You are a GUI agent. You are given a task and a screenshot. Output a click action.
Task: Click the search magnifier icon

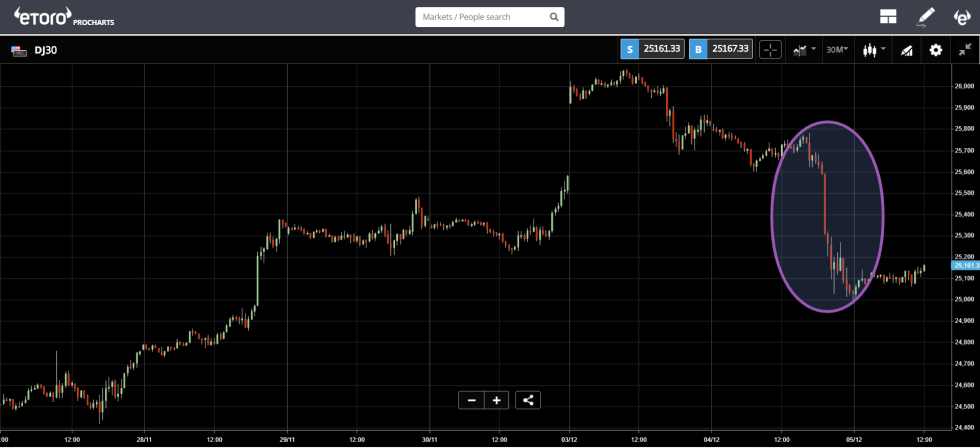(555, 17)
